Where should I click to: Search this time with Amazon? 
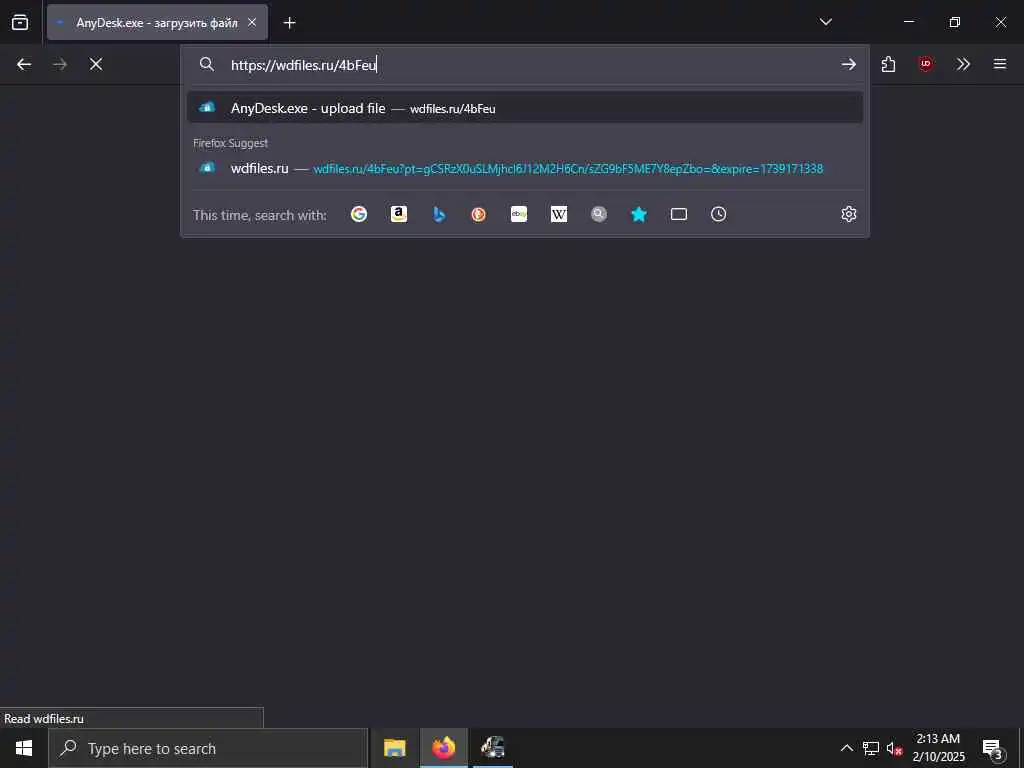399,214
